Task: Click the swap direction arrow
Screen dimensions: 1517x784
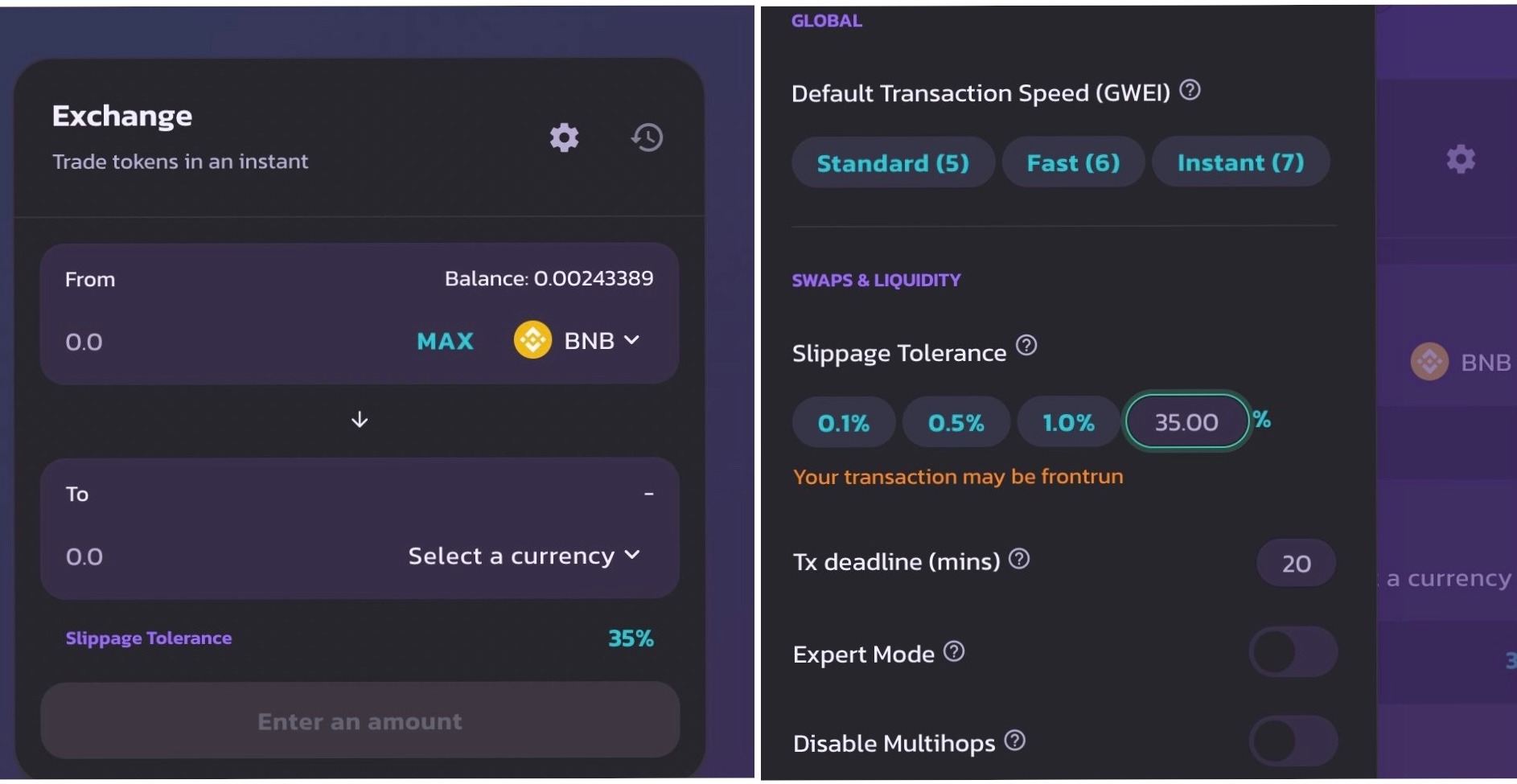Action: pyautogui.click(x=360, y=420)
